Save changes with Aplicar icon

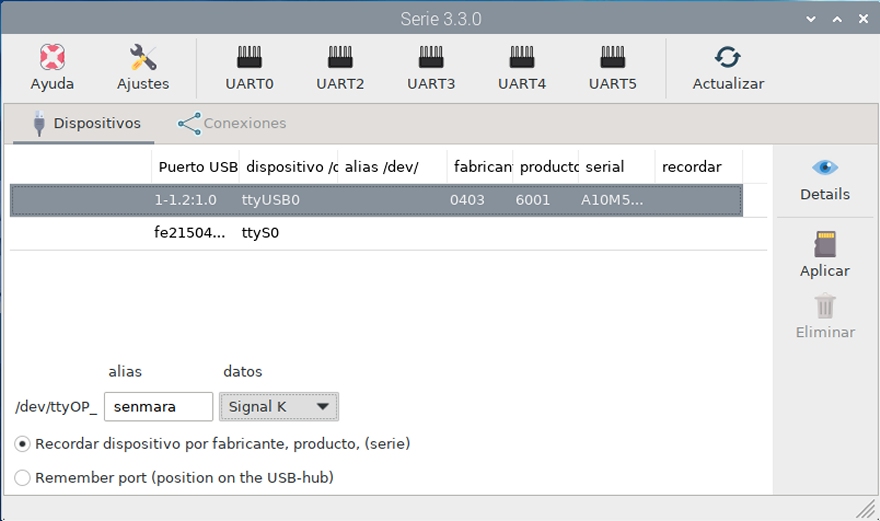[x=825, y=244]
